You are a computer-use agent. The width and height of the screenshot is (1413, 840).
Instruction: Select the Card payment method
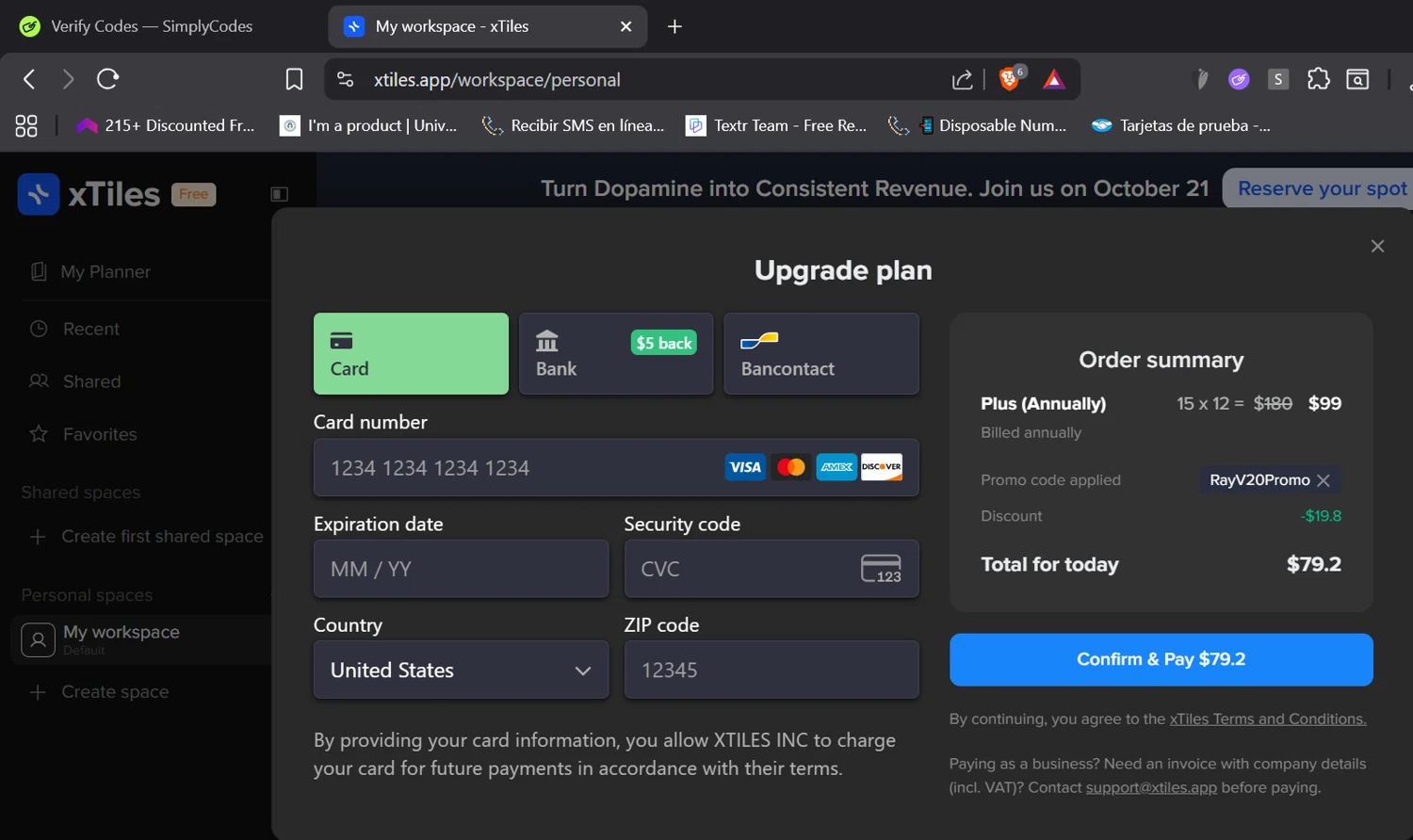pos(411,353)
